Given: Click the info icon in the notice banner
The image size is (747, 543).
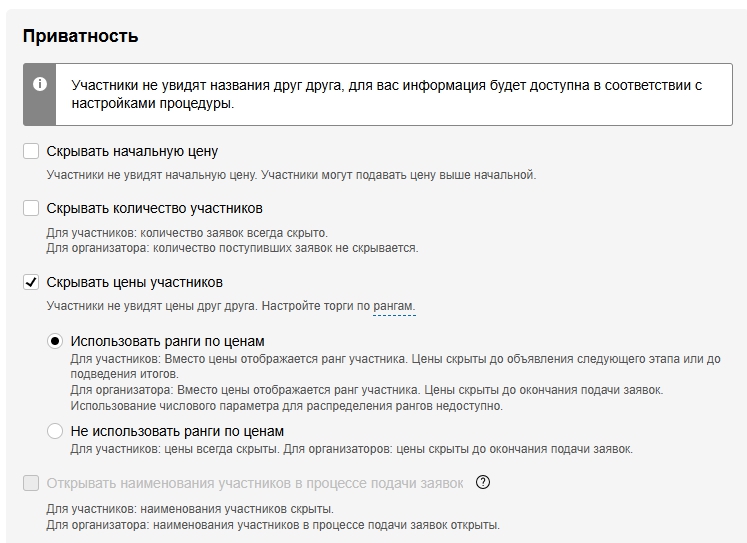Looking at the screenshot, I should 39,85.
